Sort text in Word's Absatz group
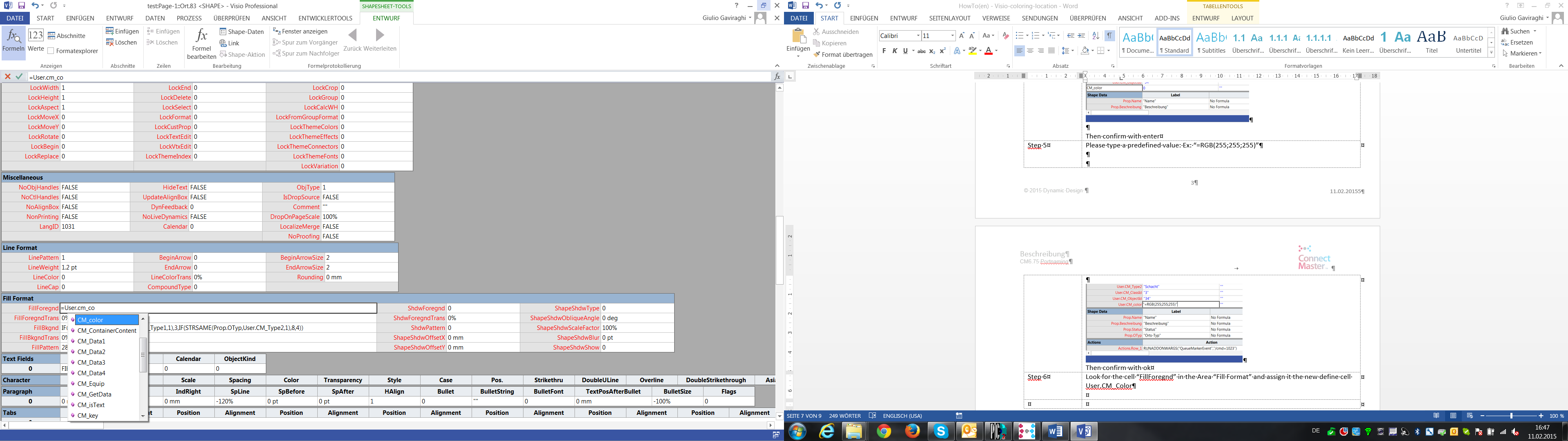 tap(1096, 36)
